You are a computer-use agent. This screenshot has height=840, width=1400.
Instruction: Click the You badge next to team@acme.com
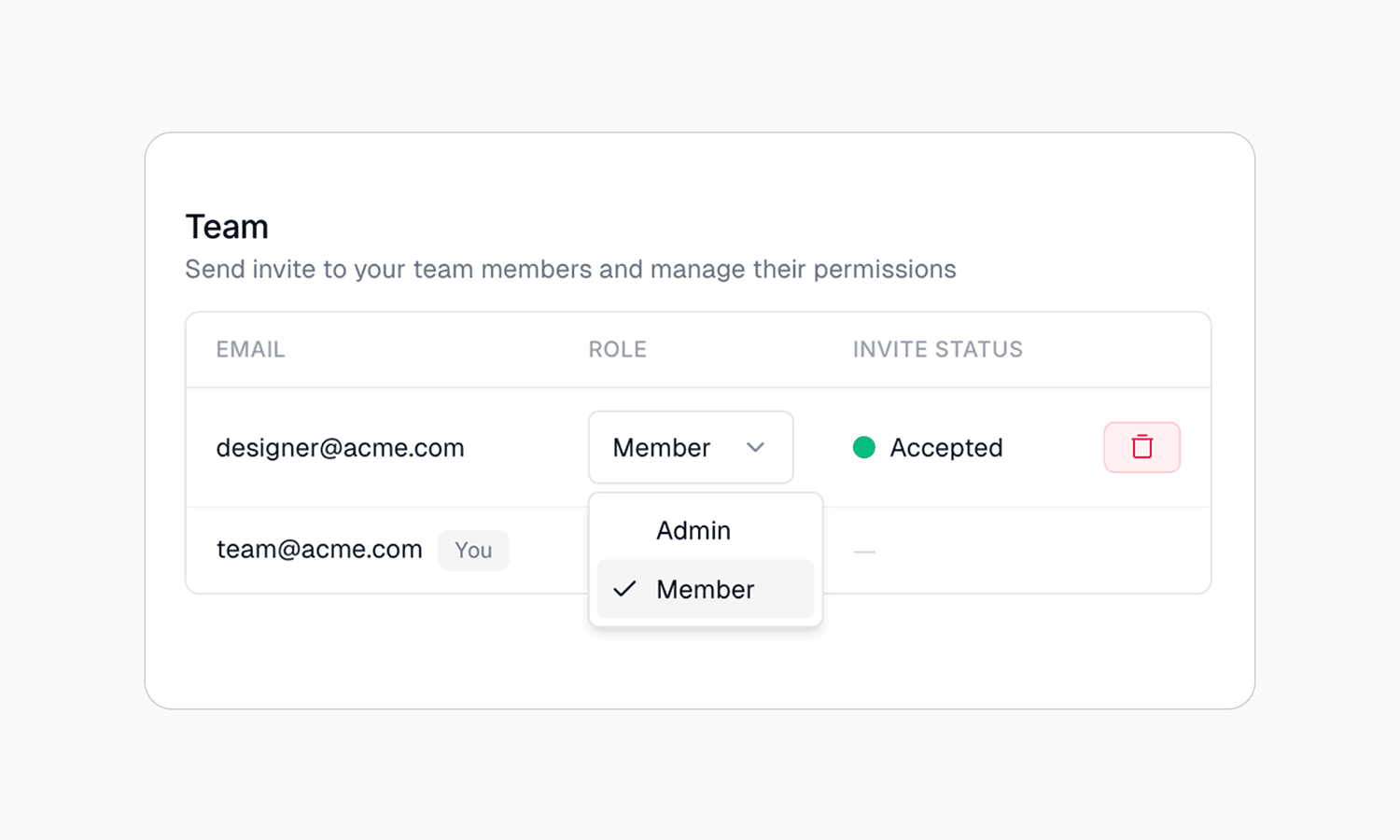pyautogui.click(x=473, y=550)
